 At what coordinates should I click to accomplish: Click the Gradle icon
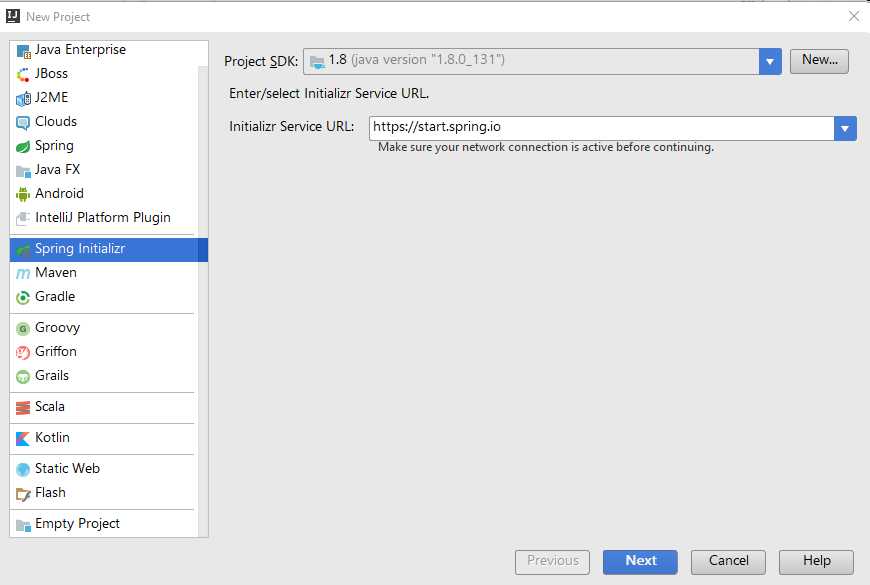23,297
